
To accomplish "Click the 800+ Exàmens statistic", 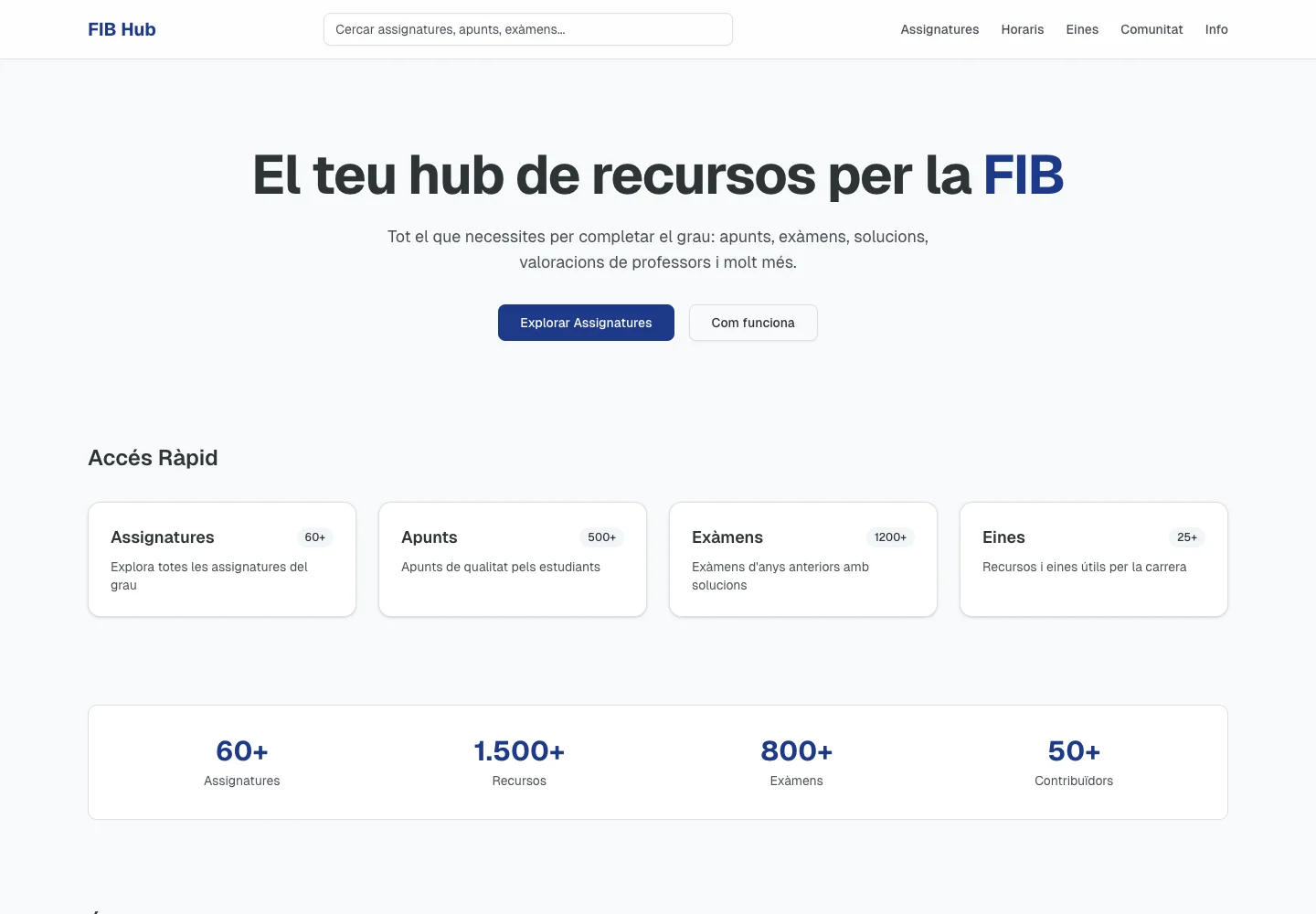I will (x=797, y=762).
